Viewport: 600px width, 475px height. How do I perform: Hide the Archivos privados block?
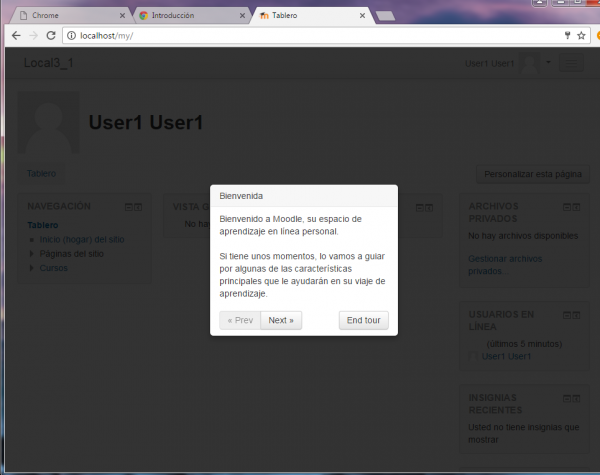pyautogui.click(x=567, y=207)
